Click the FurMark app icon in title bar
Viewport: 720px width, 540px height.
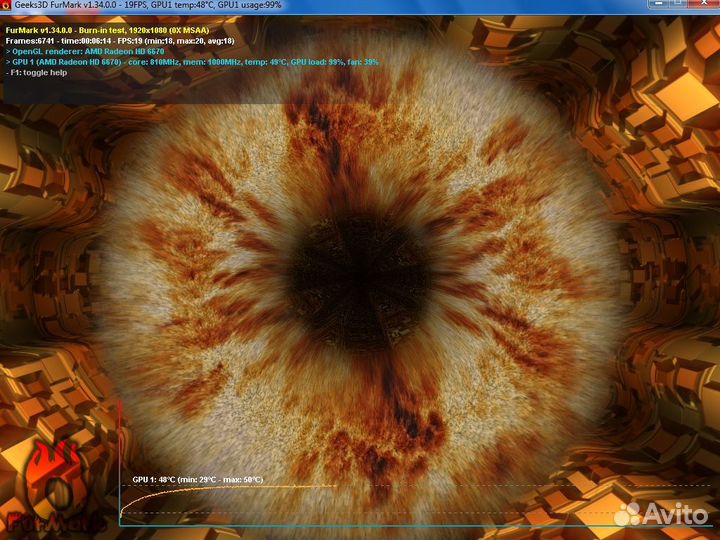6,5
